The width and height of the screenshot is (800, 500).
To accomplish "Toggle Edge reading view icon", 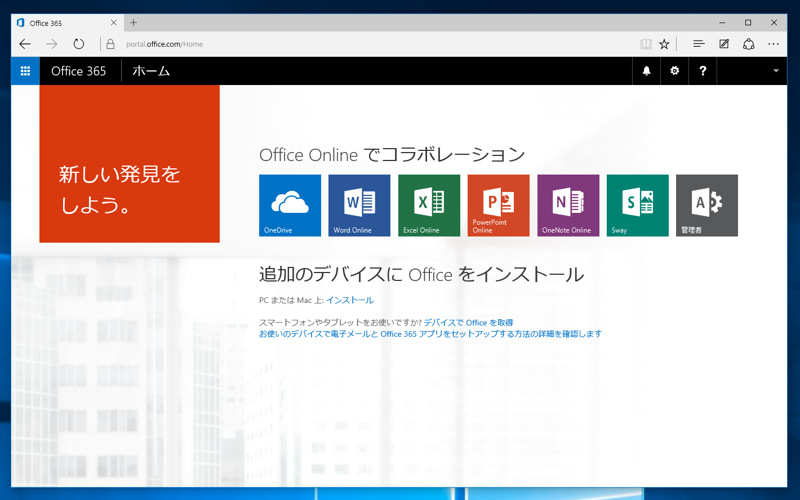I will [646, 44].
